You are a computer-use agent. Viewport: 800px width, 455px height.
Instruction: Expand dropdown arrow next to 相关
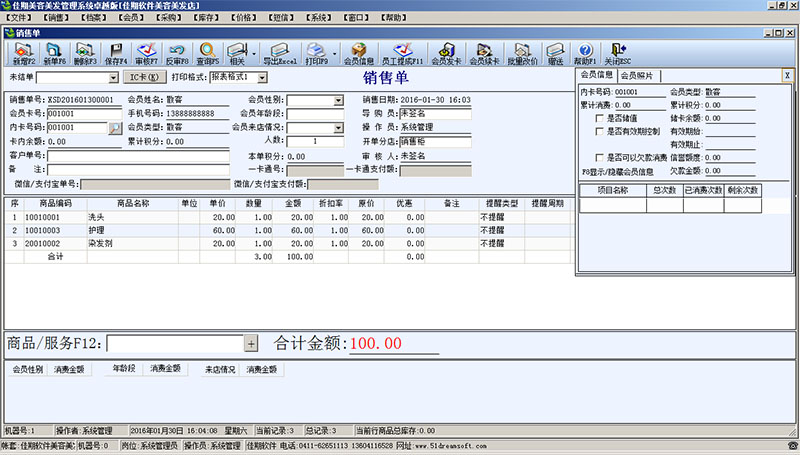click(254, 54)
